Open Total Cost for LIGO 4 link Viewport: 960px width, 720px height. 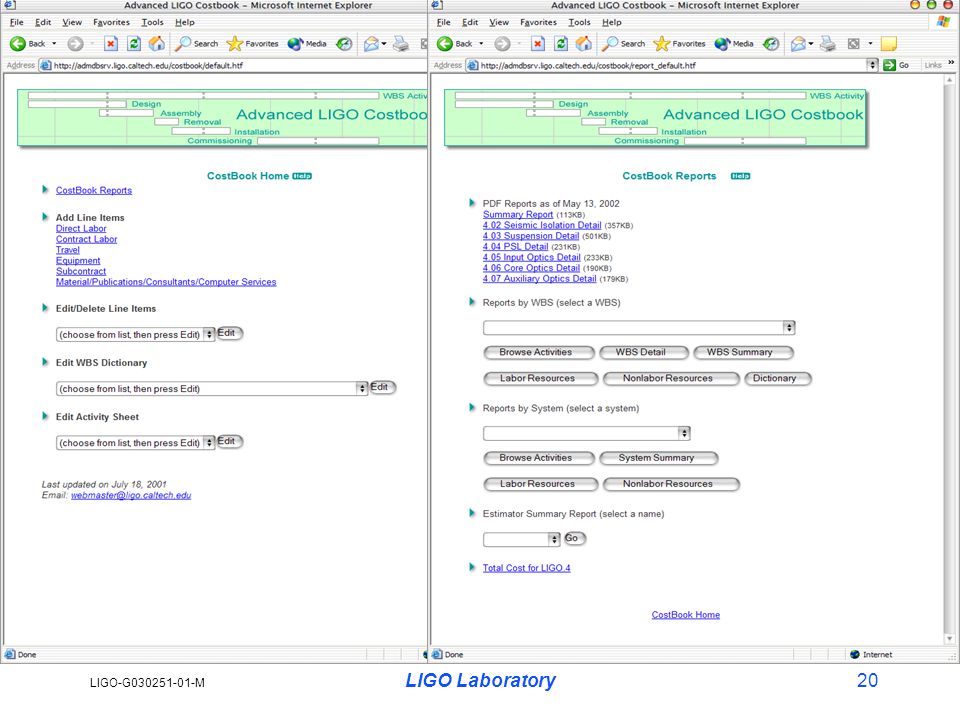[527, 568]
